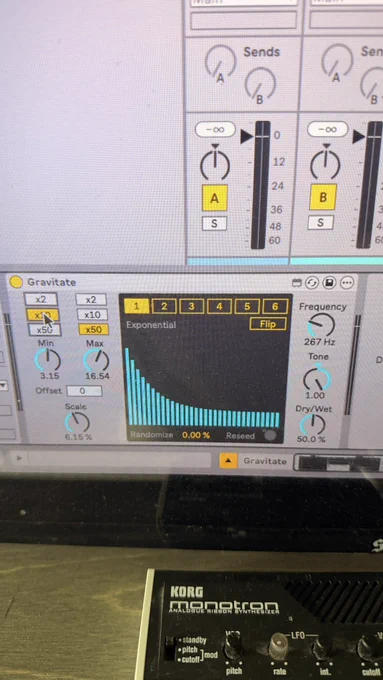
Task: Toggle return track B activator button
Action: (323, 197)
